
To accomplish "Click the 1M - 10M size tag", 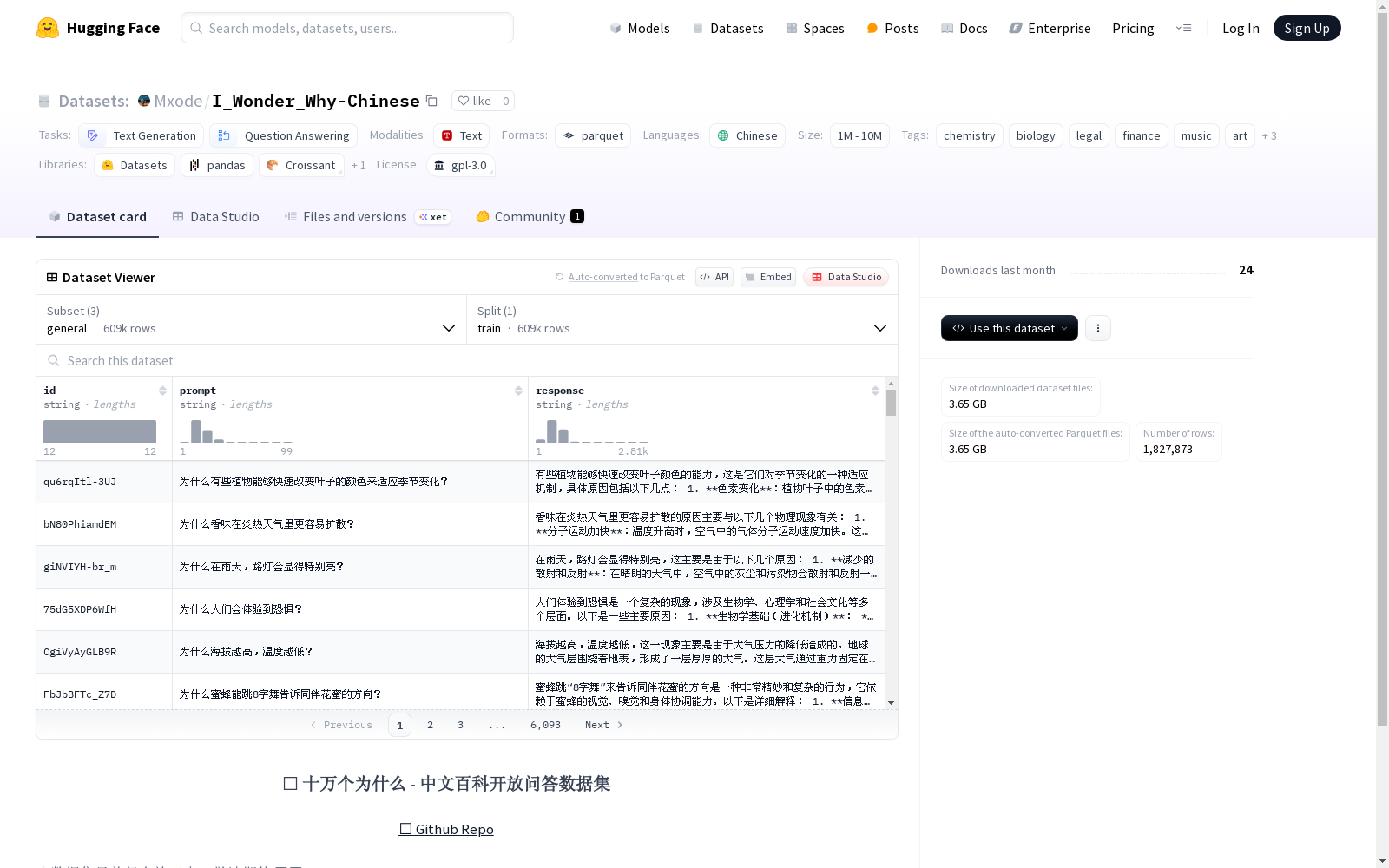I will click(x=859, y=135).
